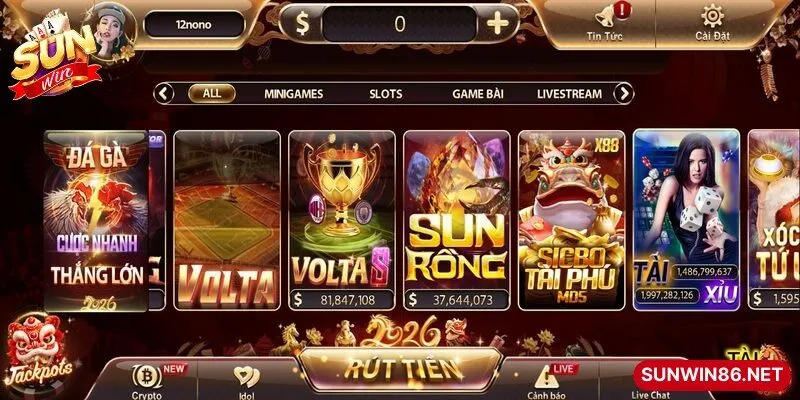Click the RÚT TIỀN withdraw button
Screen dimensions: 800x400
click(x=400, y=369)
